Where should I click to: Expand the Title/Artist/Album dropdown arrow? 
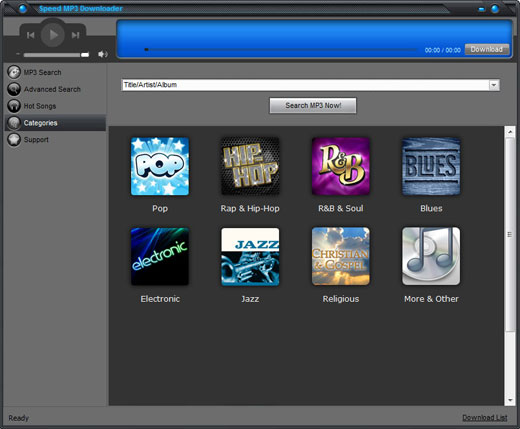(494, 85)
